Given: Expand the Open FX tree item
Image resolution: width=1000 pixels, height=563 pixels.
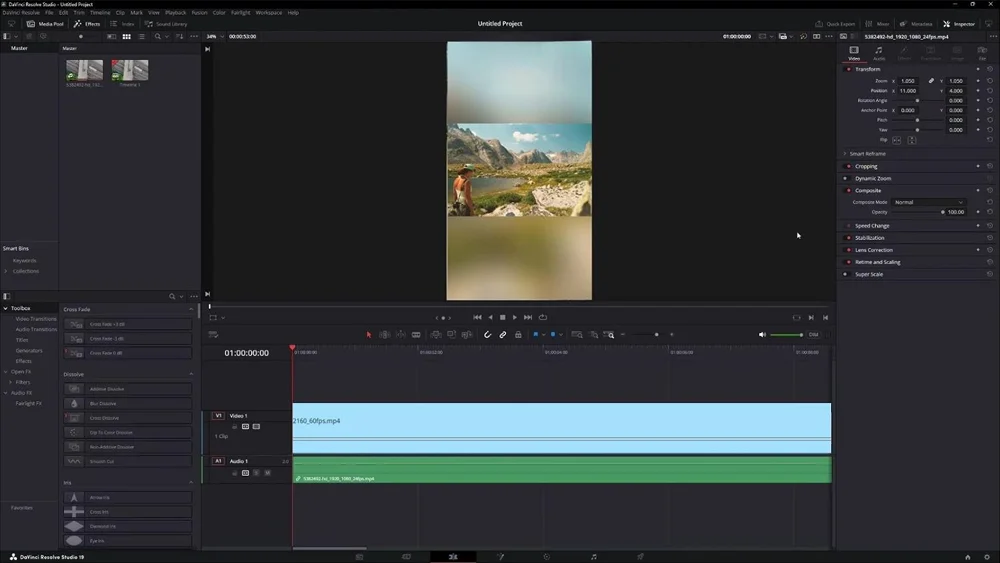Looking at the screenshot, I should 6,372.
